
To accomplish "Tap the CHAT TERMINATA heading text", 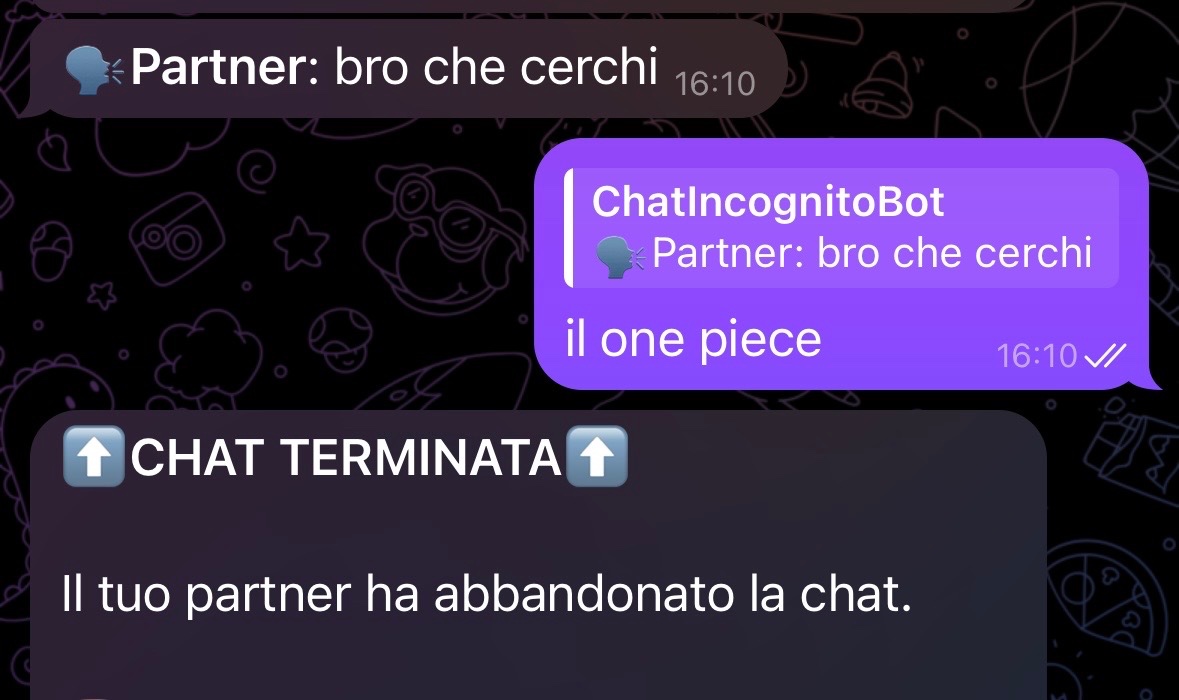I will click(345, 458).
